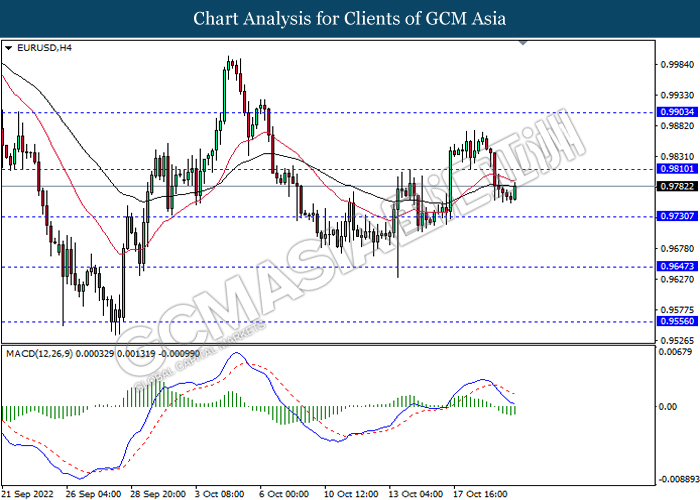This screenshot has width=700, height=500.
Task: Click the 26 Sep 04:00 time label
Action: pos(93,494)
